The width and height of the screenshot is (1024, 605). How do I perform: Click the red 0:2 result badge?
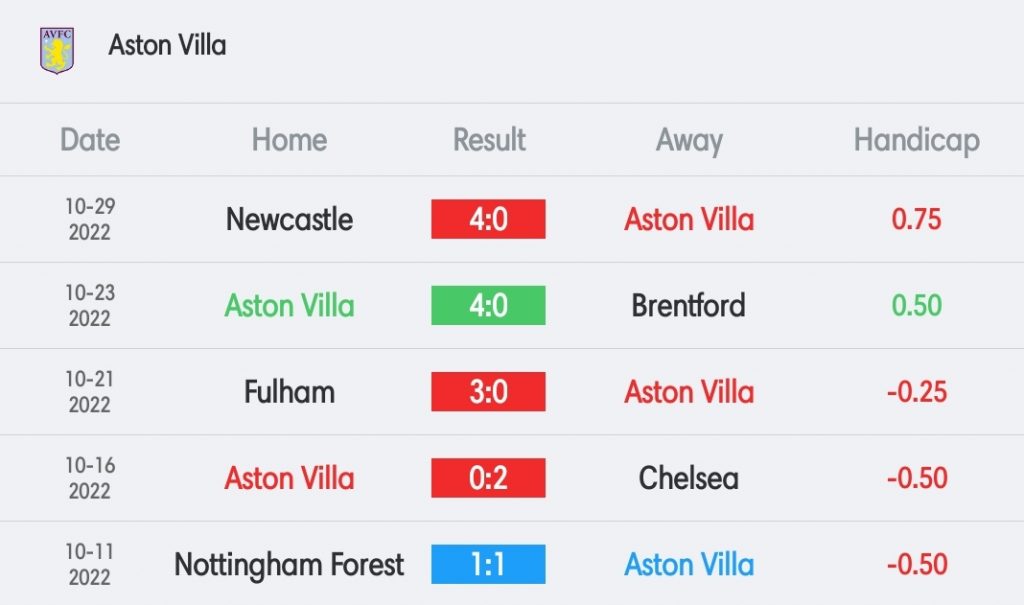pyautogui.click(x=488, y=478)
